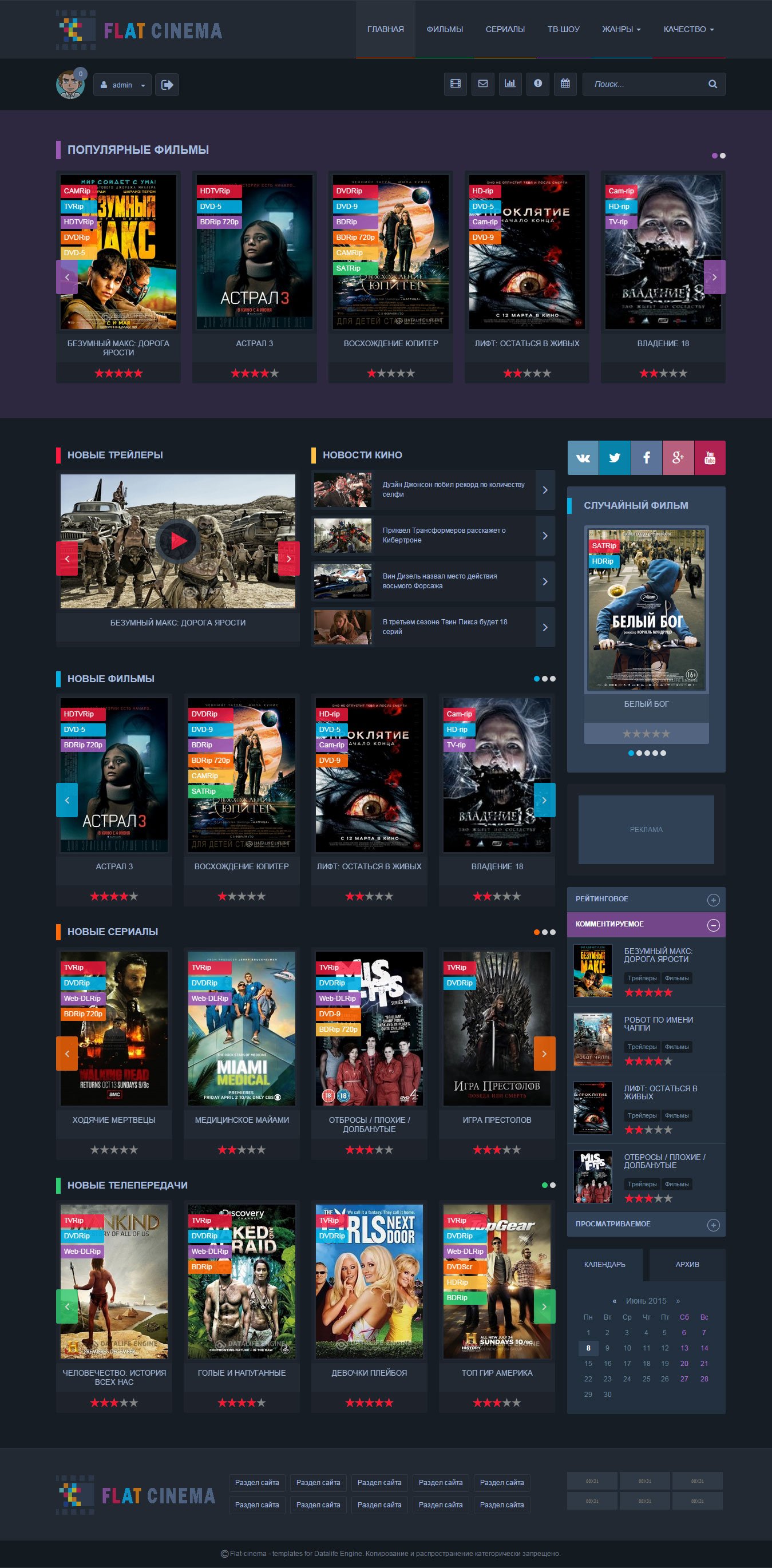Click the green right arrow of Новые телепередачи

pyautogui.click(x=544, y=1306)
